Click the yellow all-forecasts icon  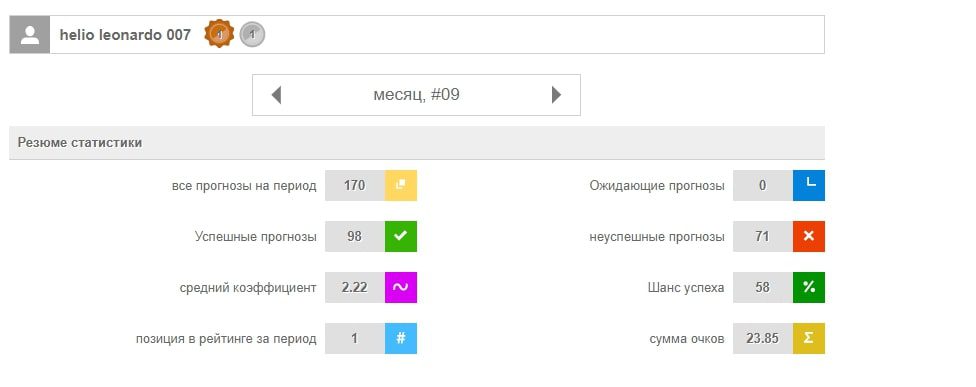pos(401,185)
